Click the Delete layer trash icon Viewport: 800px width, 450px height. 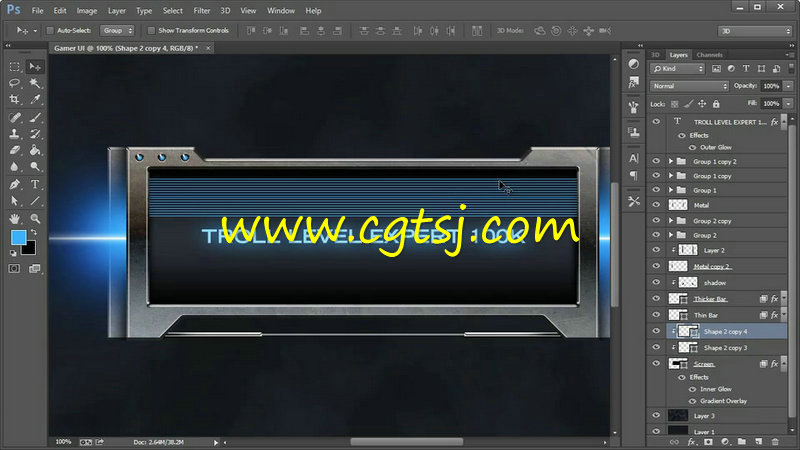pos(775,442)
